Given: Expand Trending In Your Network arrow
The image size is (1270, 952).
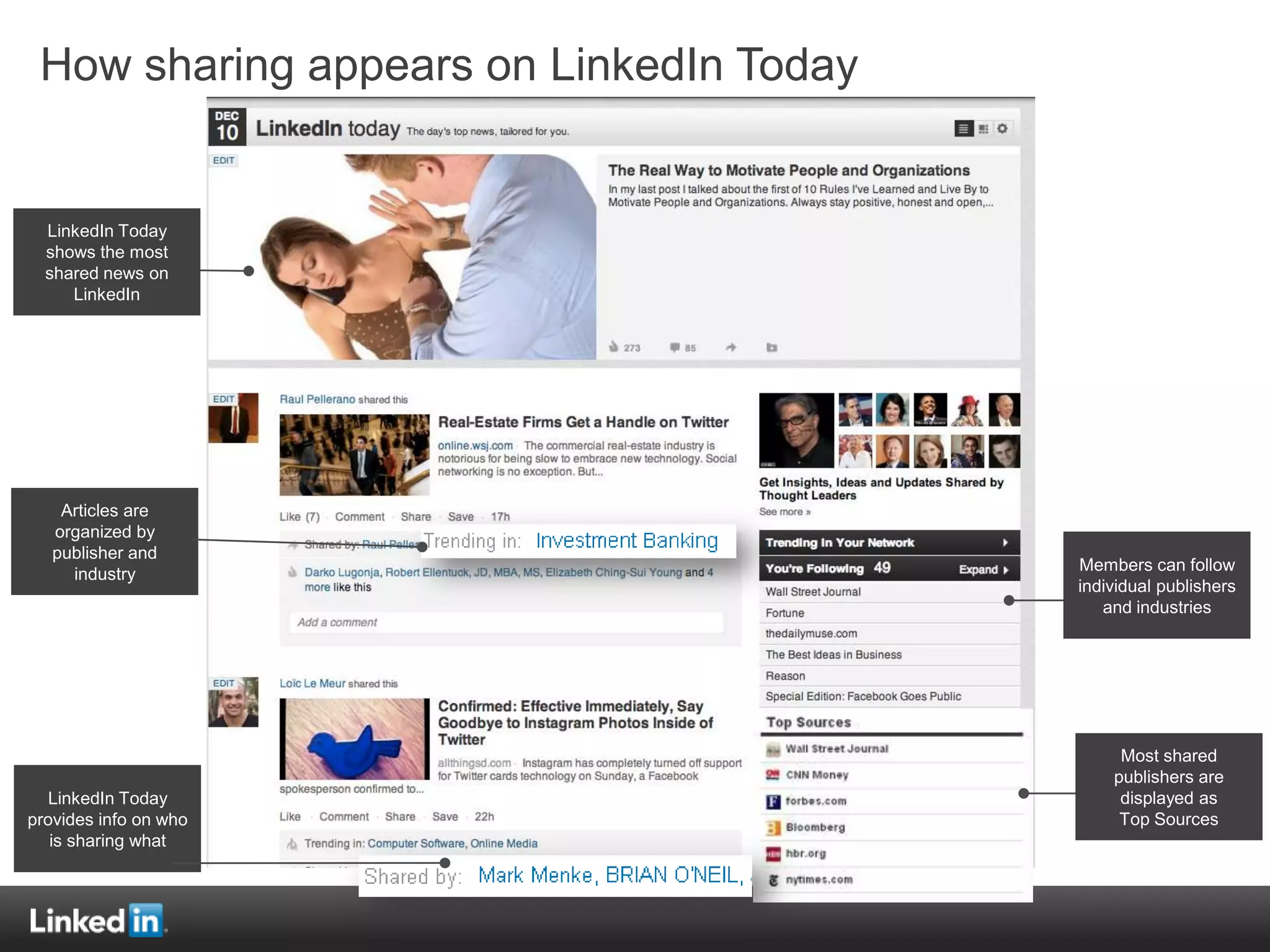Looking at the screenshot, I should tap(1005, 543).
